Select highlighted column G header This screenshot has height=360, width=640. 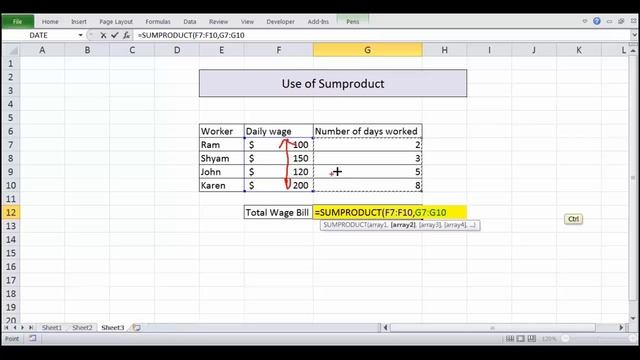point(367,50)
